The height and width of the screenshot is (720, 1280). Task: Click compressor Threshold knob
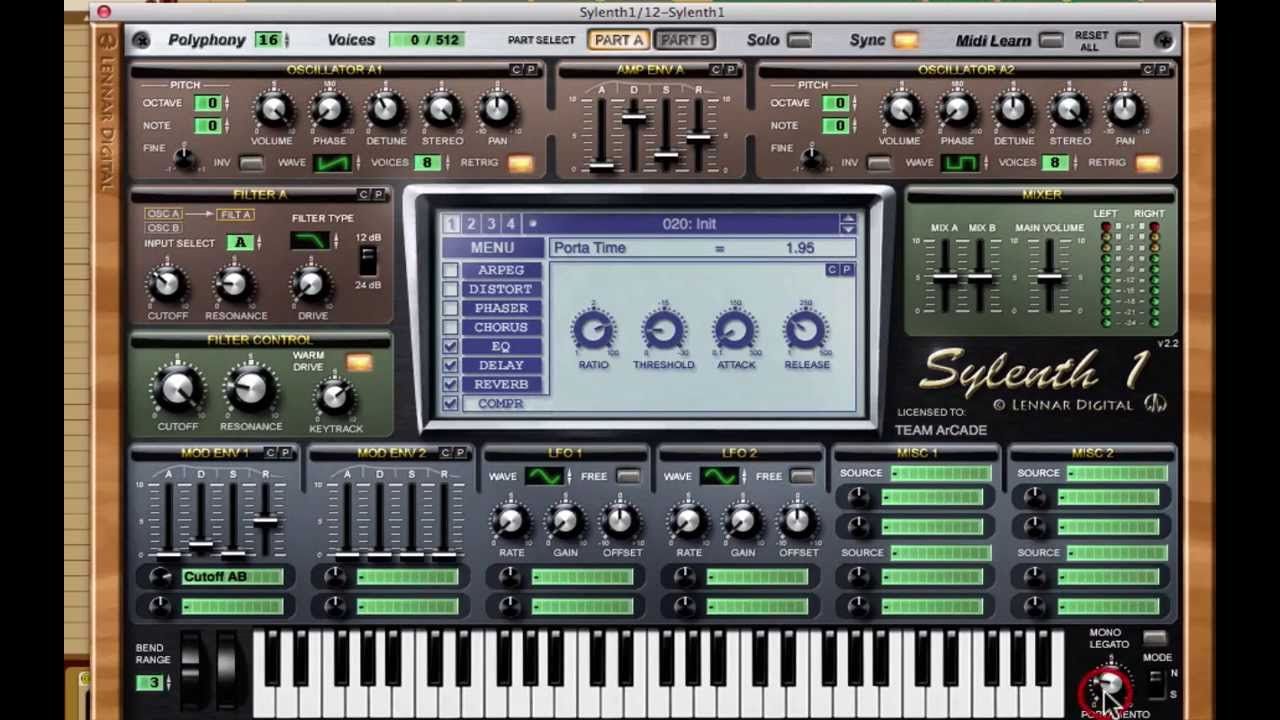click(x=663, y=331)
